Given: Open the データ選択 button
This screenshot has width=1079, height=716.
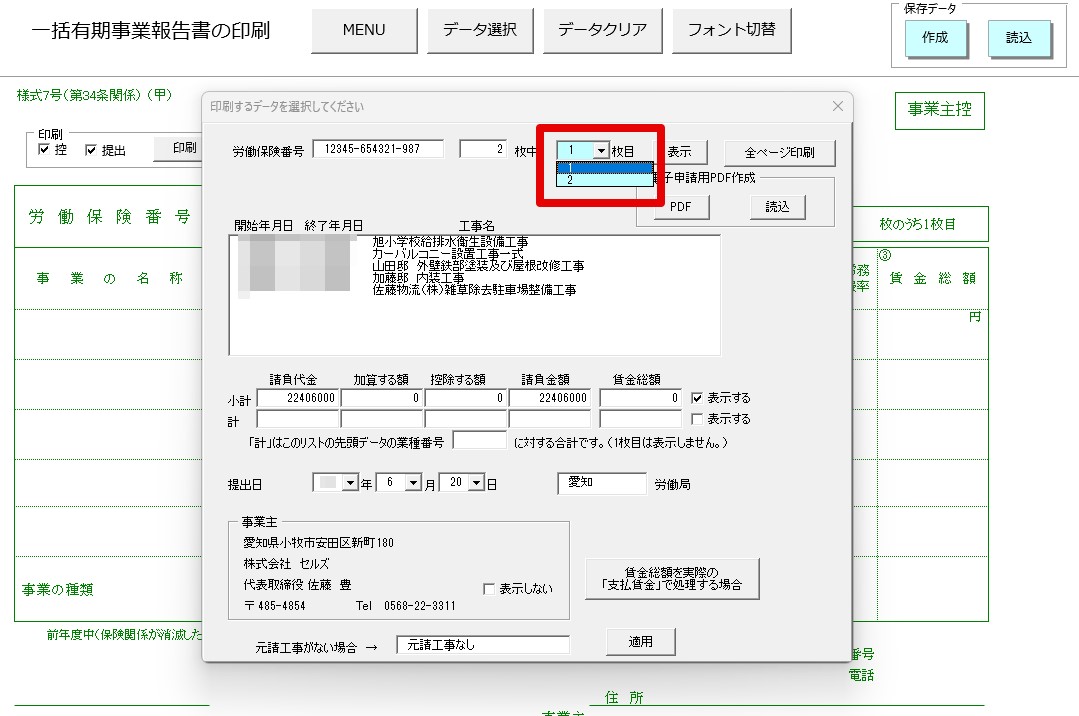Looking at the screenshot, I should [x=480, y=30].
